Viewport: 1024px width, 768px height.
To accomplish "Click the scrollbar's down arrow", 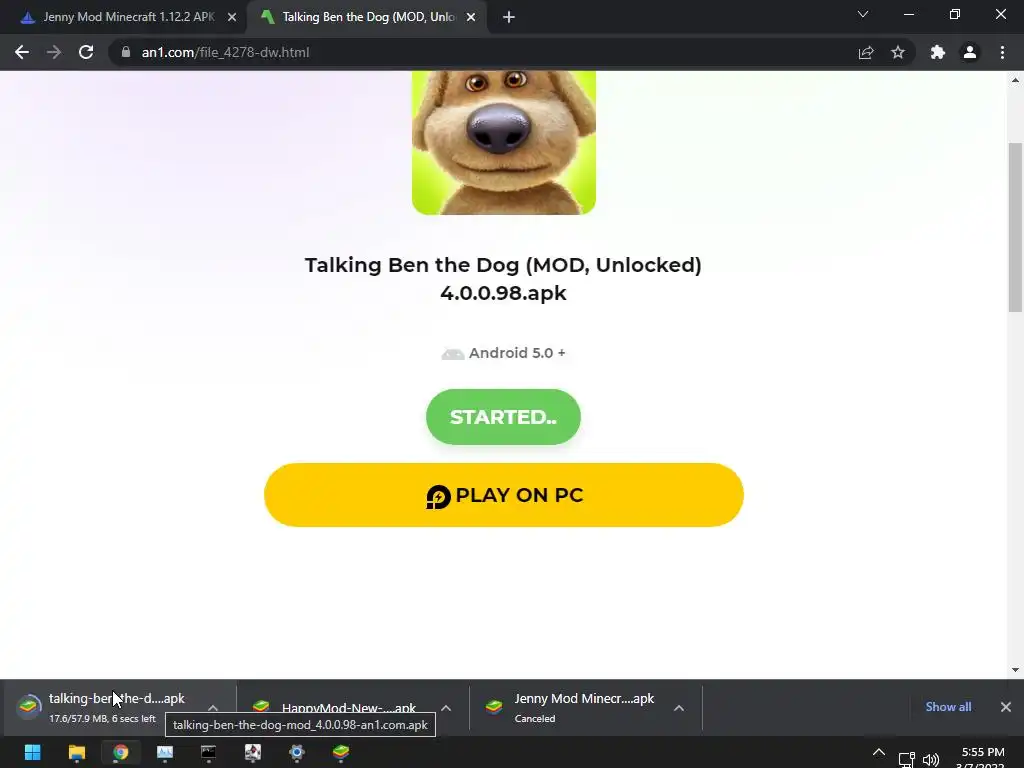I will click(1015, 669).
